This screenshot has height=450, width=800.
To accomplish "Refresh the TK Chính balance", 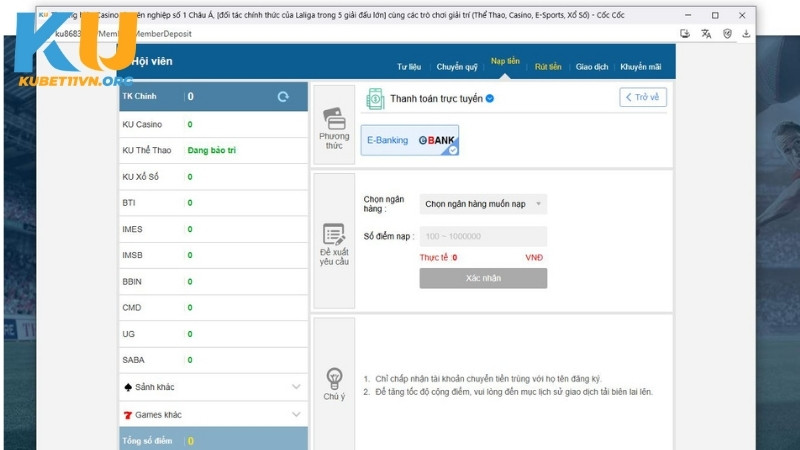I will point(283,97).
